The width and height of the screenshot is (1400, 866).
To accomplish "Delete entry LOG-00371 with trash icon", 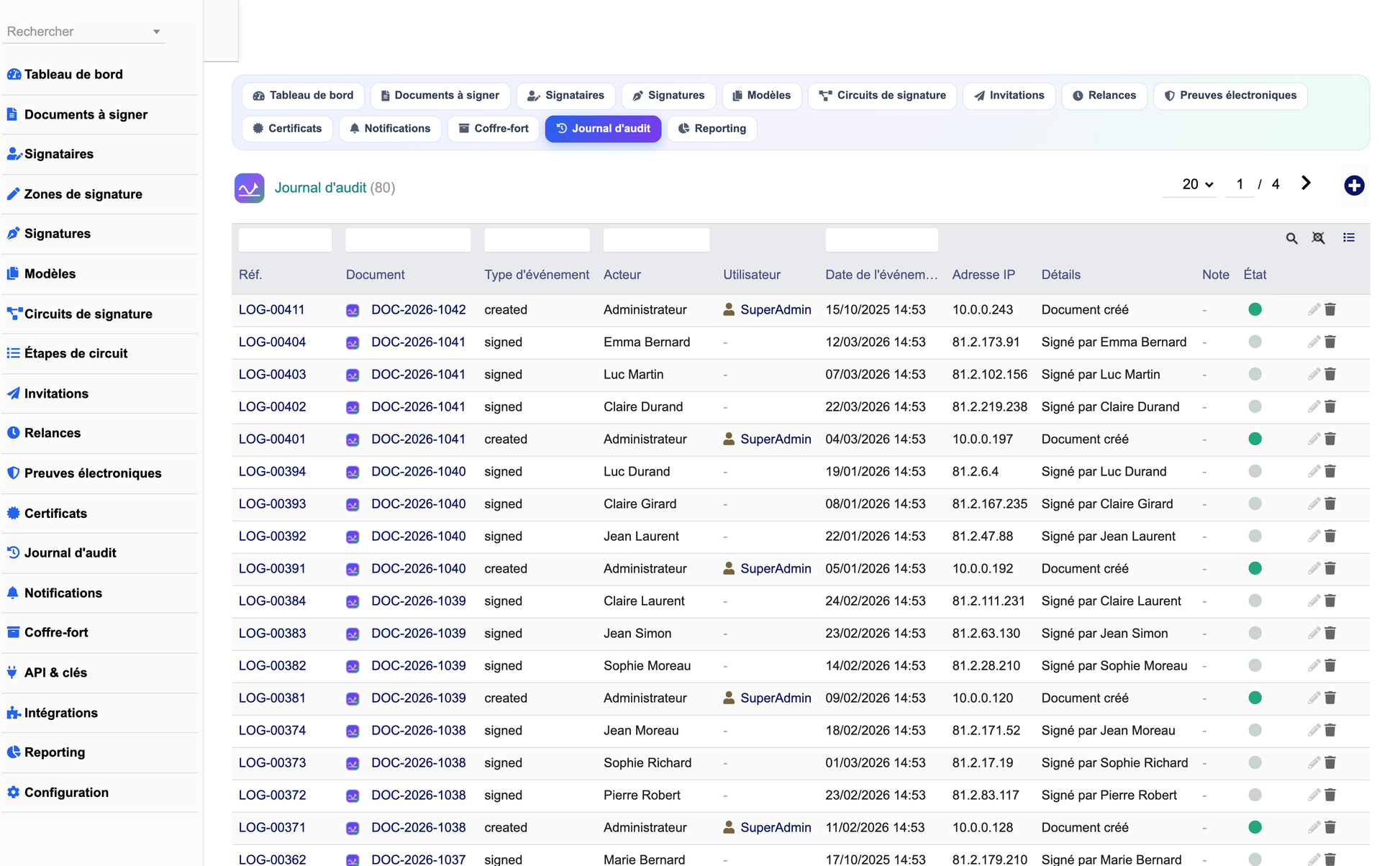I will 1330,827.
